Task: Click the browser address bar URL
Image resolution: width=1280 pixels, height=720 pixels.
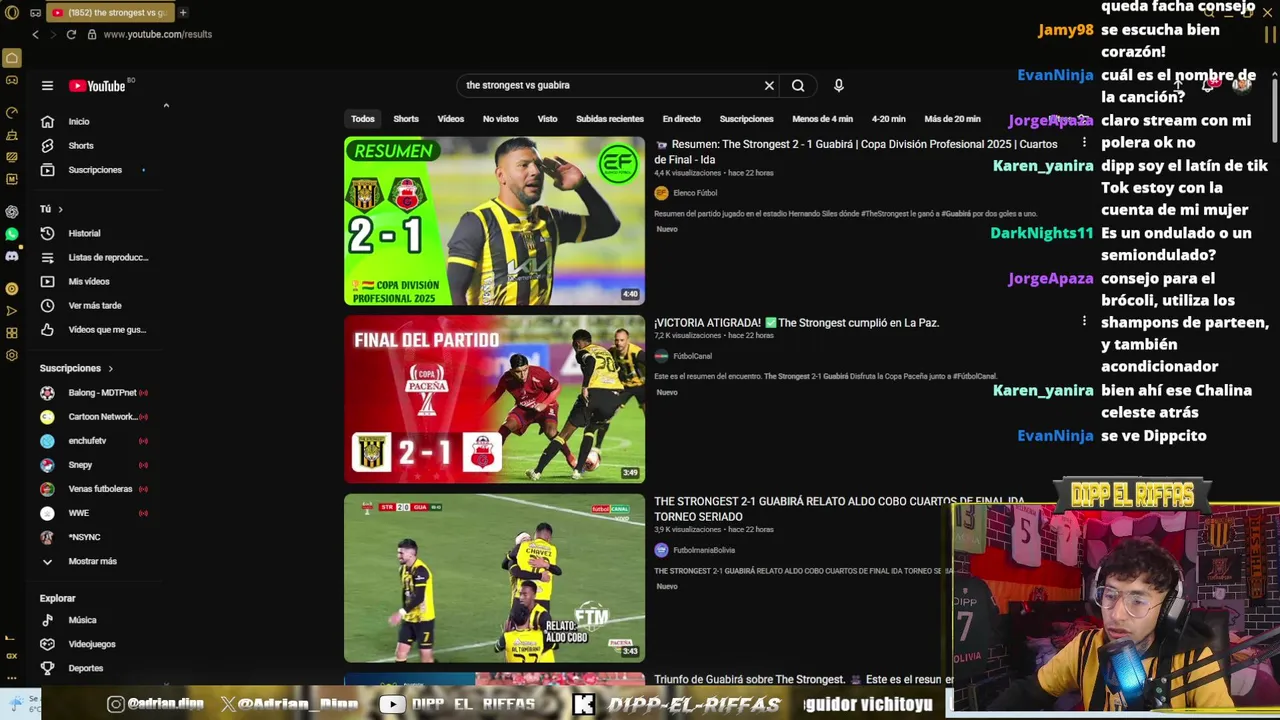Action: [157, 34]
